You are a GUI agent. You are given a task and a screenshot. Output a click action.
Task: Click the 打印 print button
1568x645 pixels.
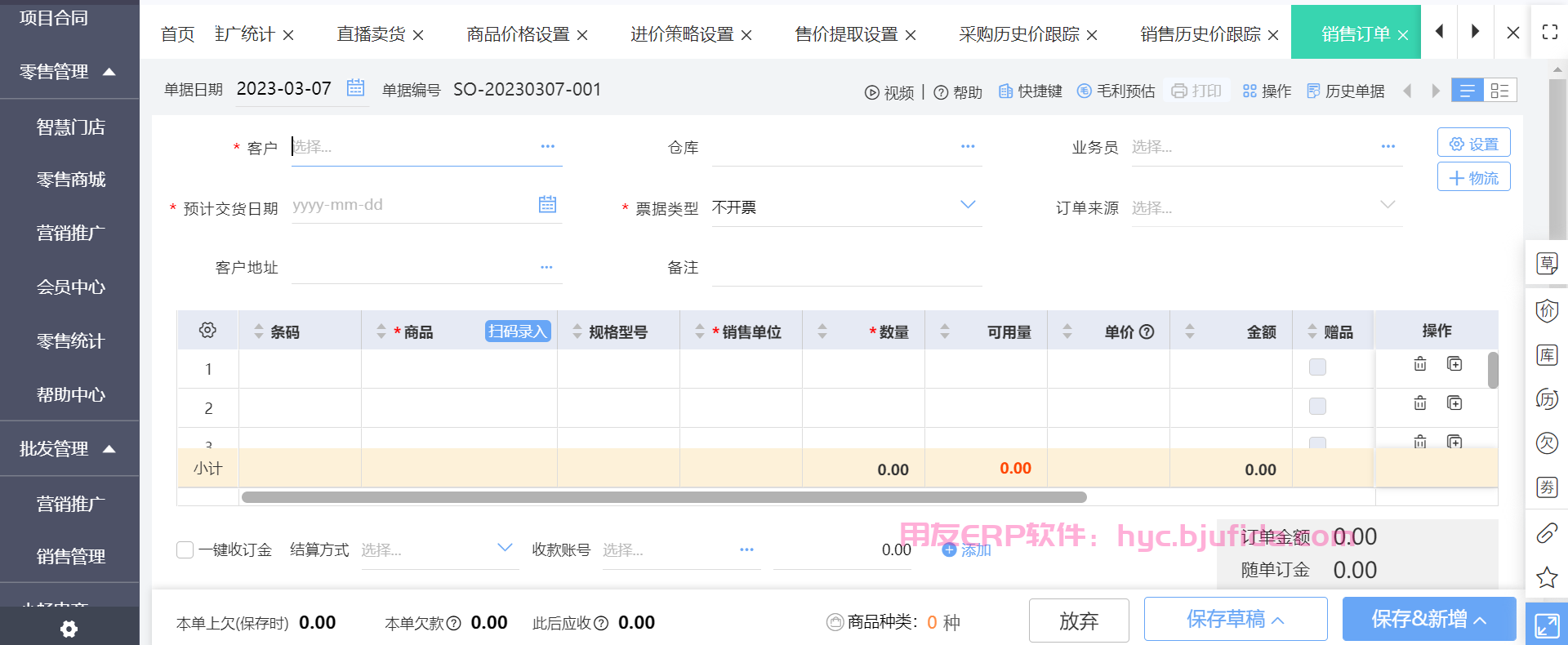(x=1196, y=91)
